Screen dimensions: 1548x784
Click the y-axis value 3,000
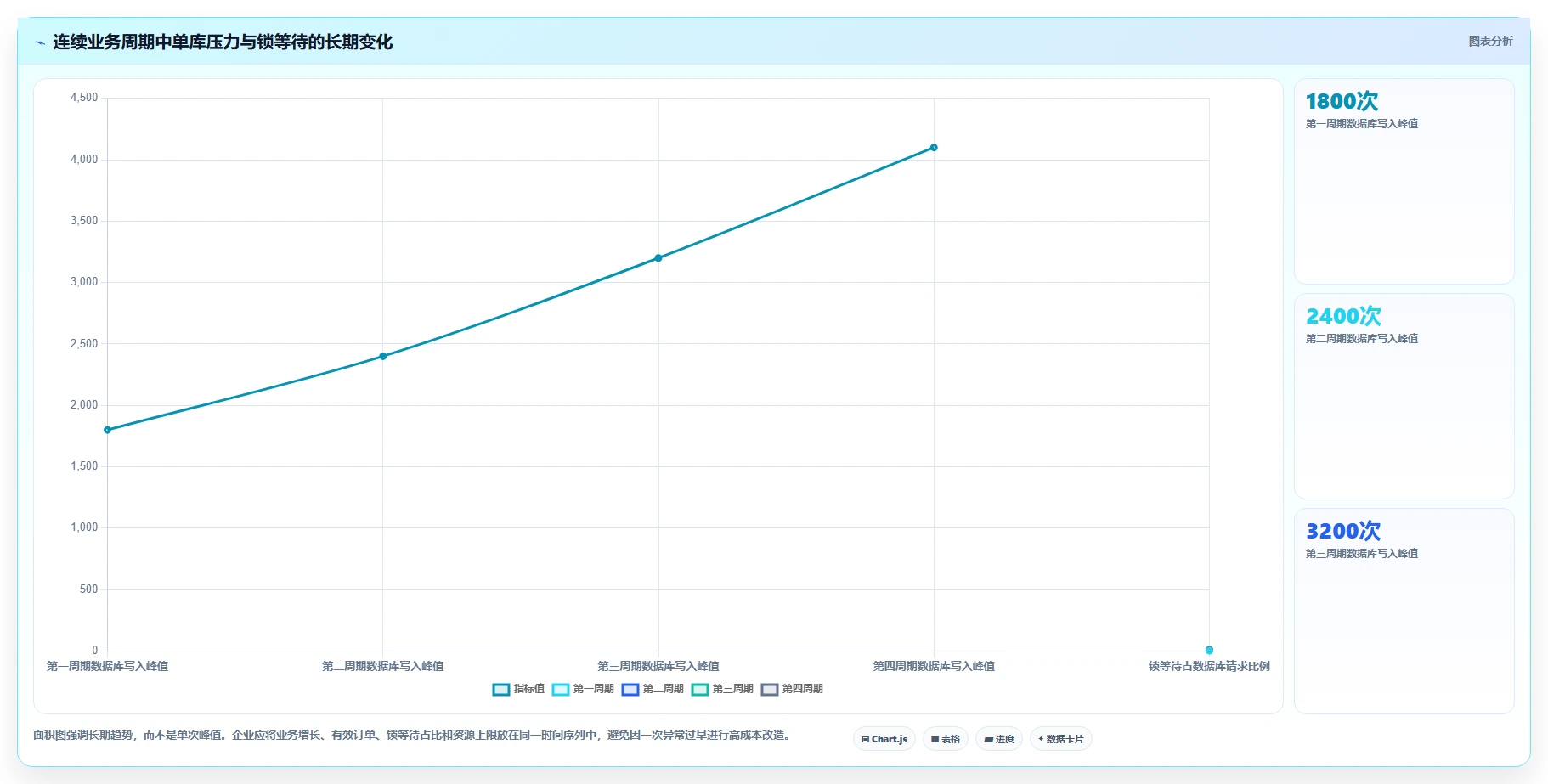pyautogui.click(x=84, y=282)
